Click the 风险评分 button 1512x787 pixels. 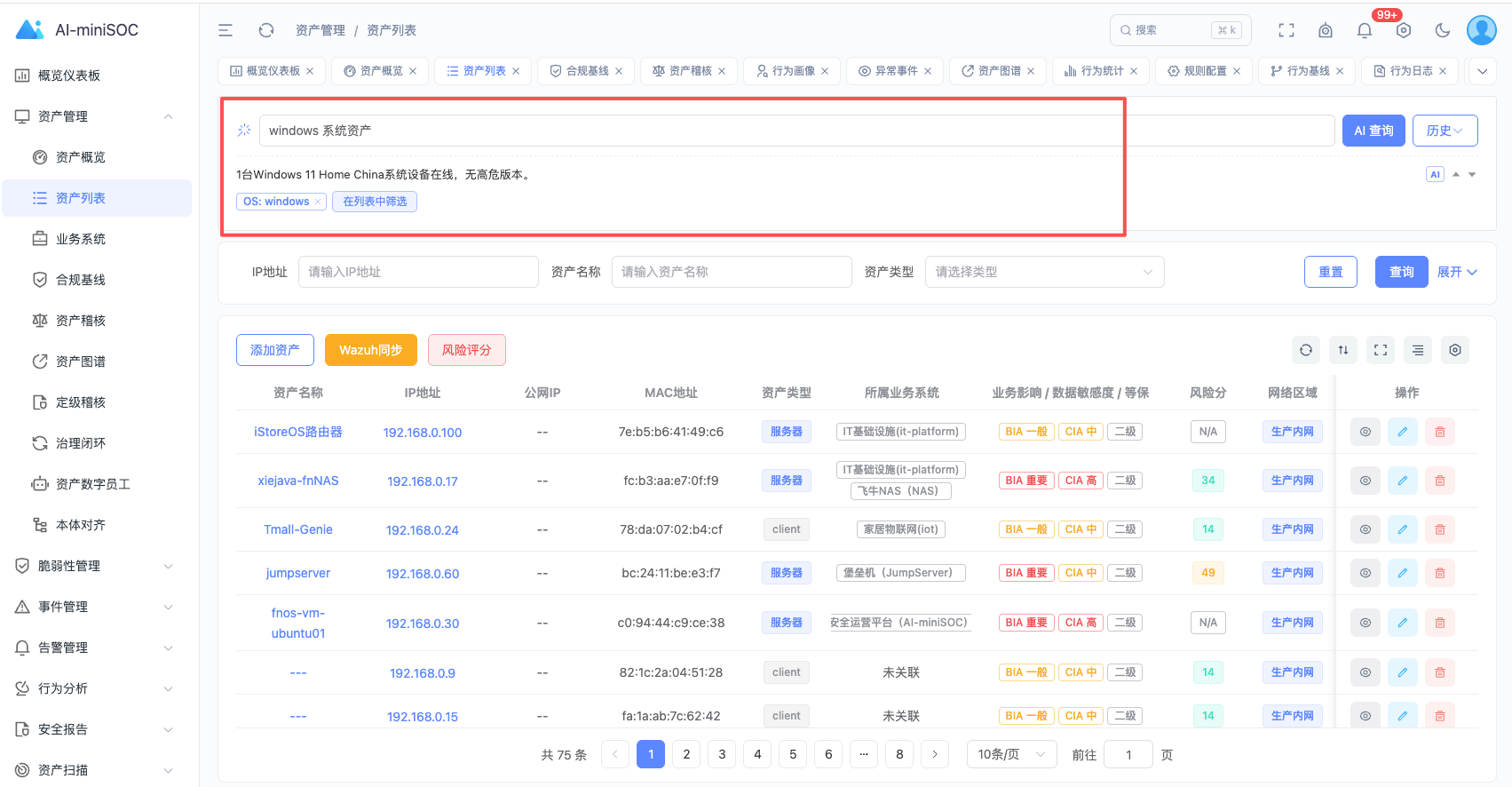pos(467,350)
